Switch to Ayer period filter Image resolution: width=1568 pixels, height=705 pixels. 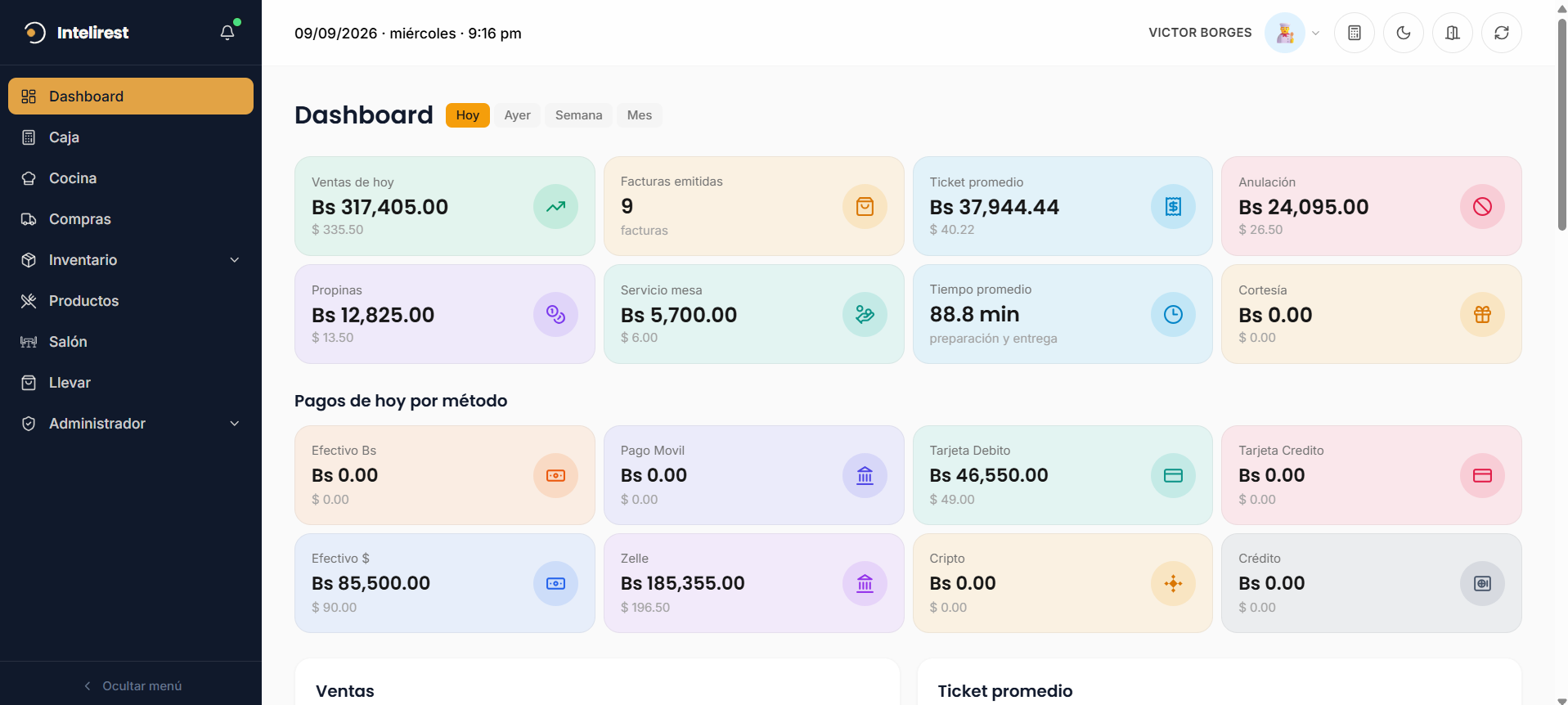pyautogui.click(x=518, y=115)
